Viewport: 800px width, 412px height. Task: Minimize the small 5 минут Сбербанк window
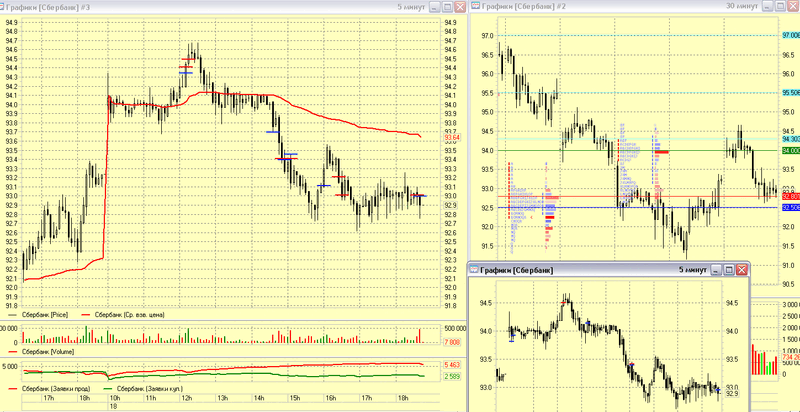click(716, 269)
